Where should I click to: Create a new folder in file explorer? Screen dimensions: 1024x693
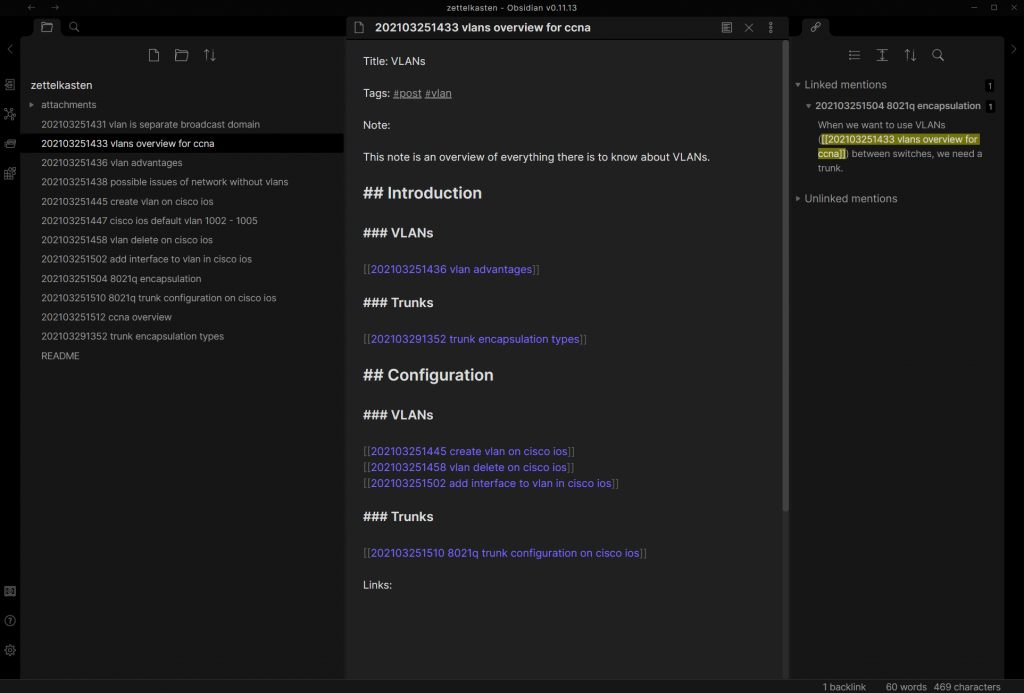(x=181, y=56)
